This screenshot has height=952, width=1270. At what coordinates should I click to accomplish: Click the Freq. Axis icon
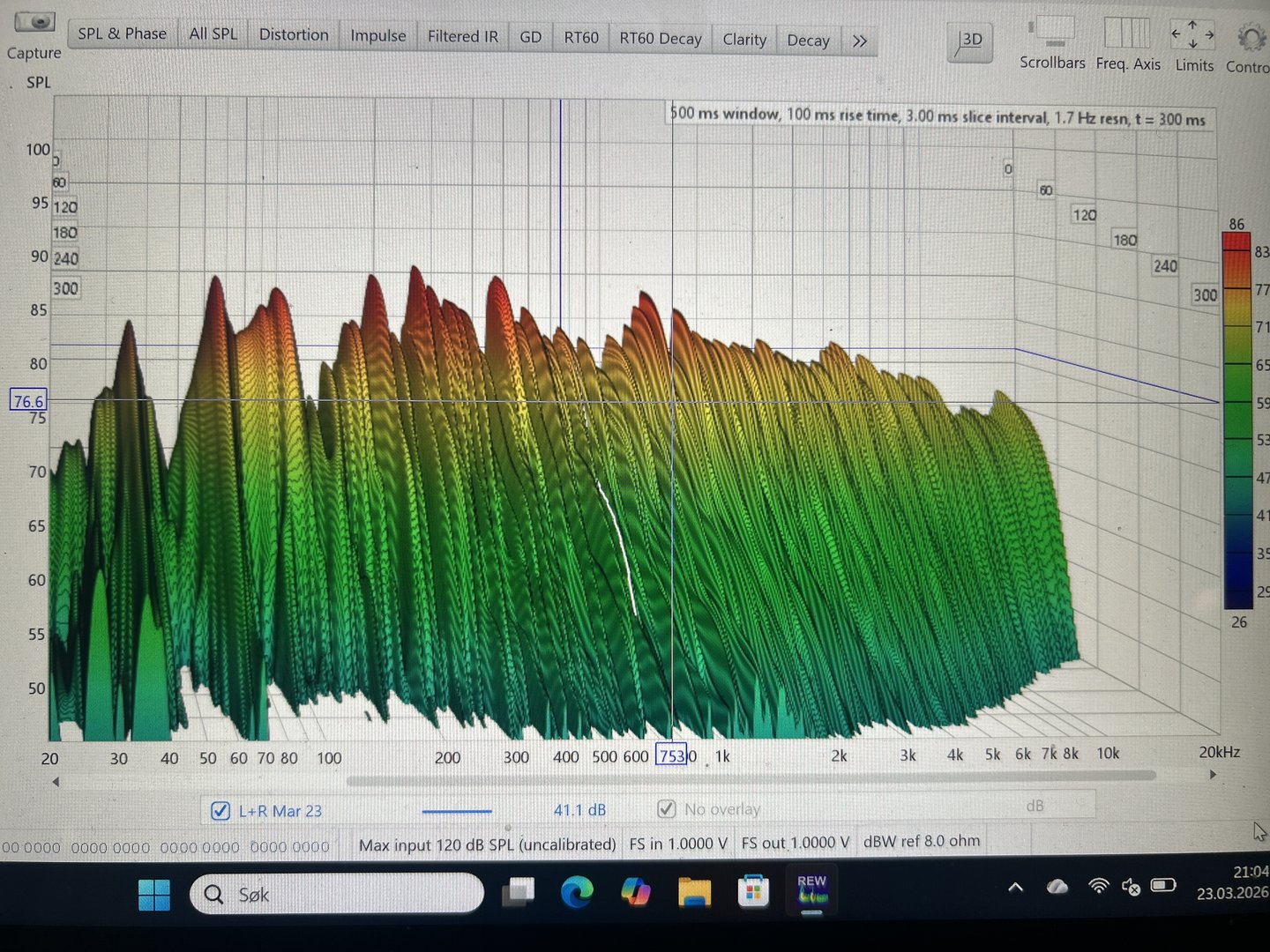(1127, 34)
